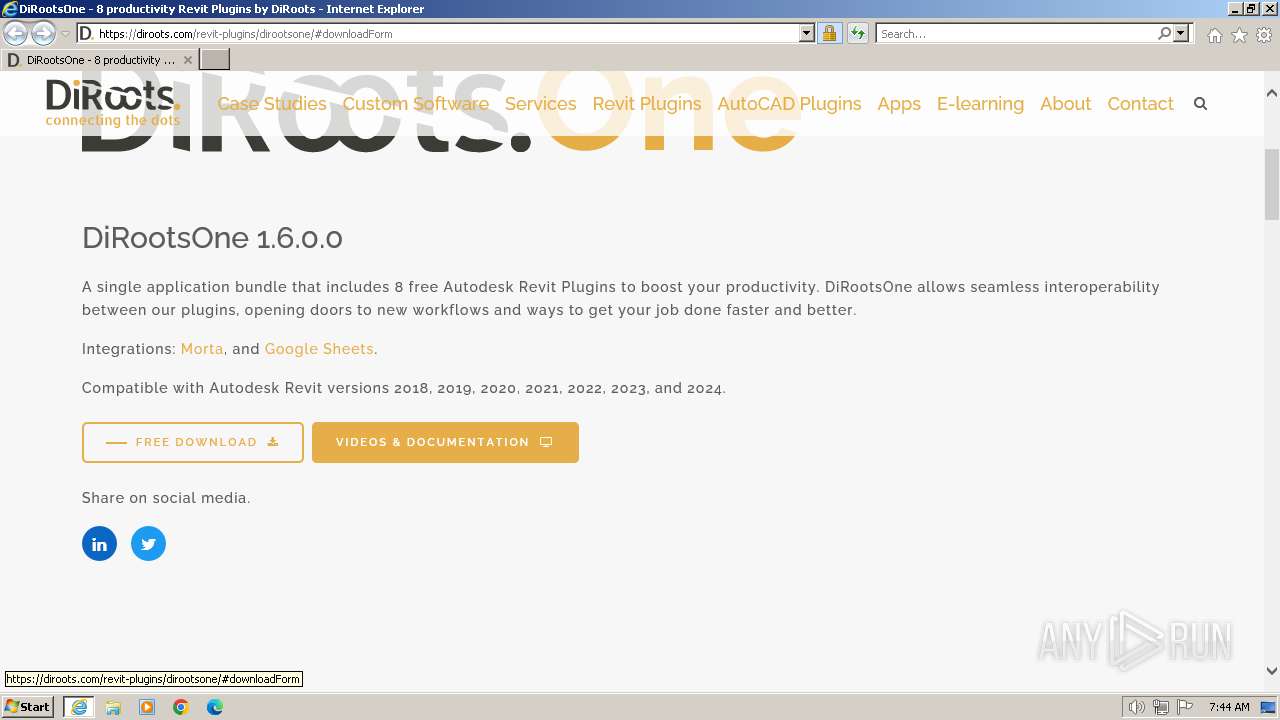1280x720 pixels.
Task: Expand the address bar autocomplete dropdown
Action: click(807, 33)
